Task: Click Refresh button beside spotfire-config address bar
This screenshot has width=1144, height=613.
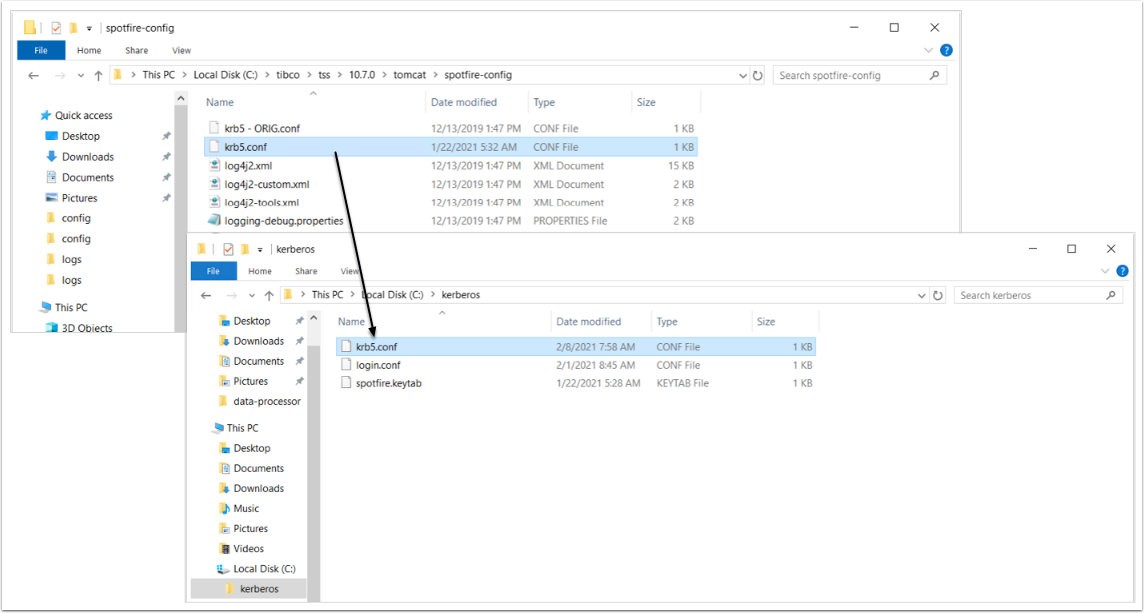Action: coord(758,75)
